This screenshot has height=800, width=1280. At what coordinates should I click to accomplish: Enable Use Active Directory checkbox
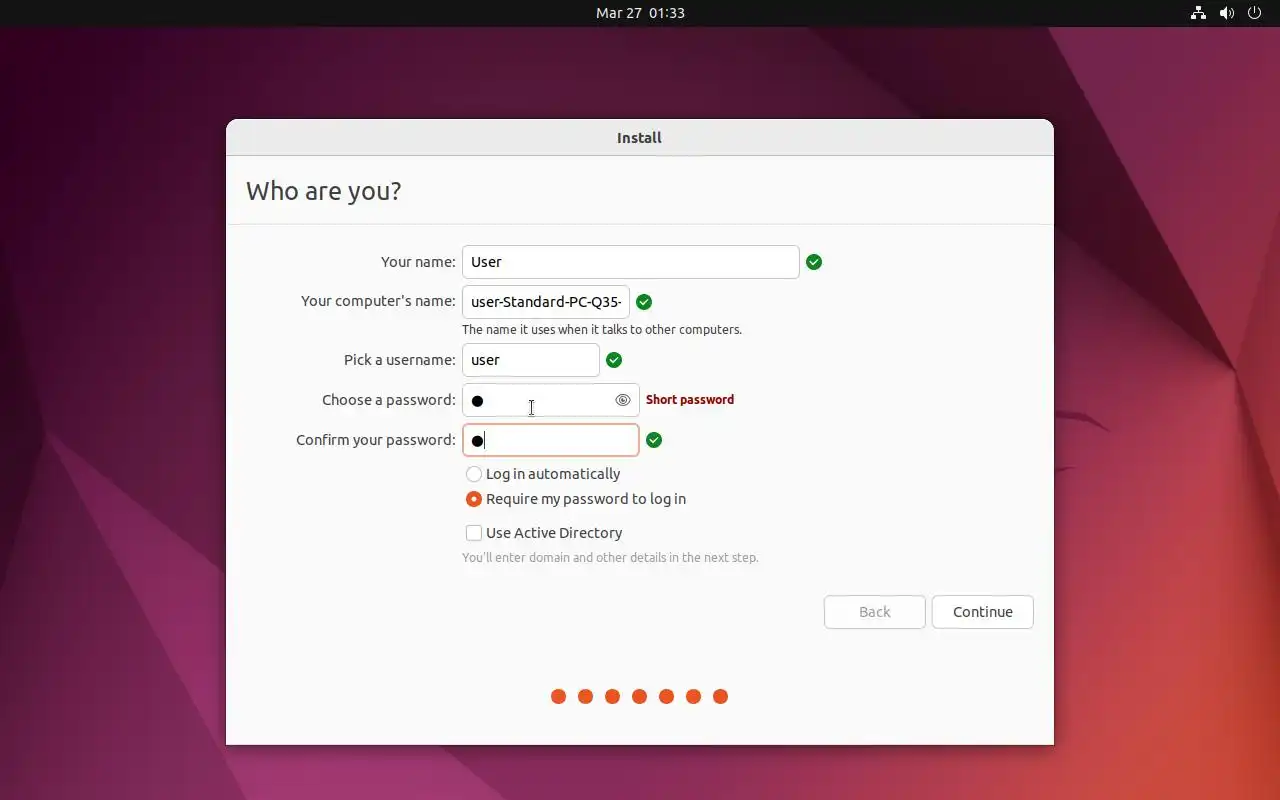tap(544, 533)
